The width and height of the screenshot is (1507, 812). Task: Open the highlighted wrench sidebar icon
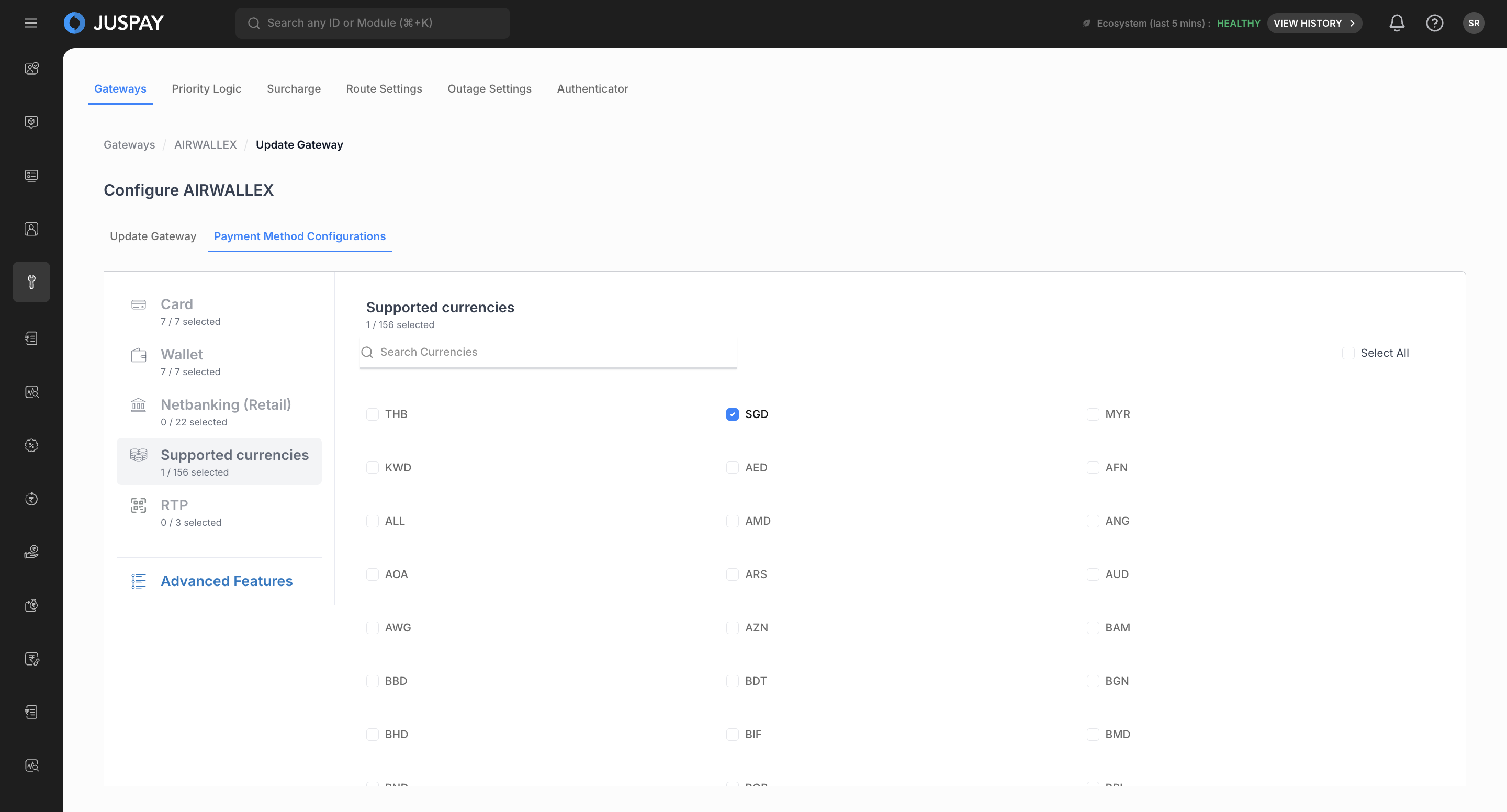click(31, 282)
